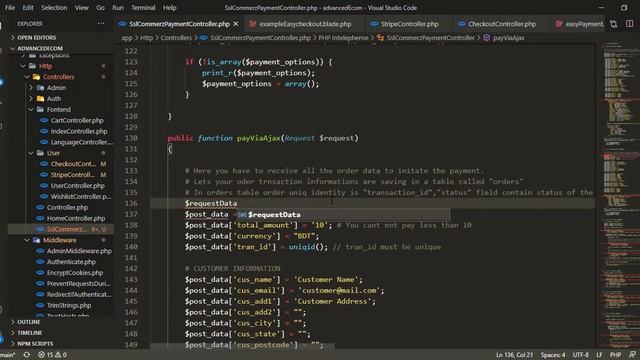Open IndexController.php in explorer

[79, 131]
